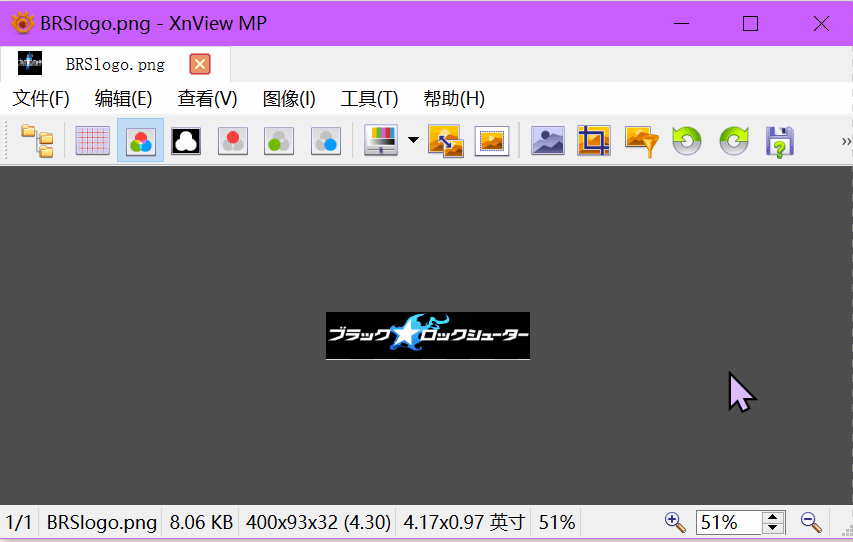Rotate the image clockwise
This screenshot has height=542, width=853.
[734, 141]
